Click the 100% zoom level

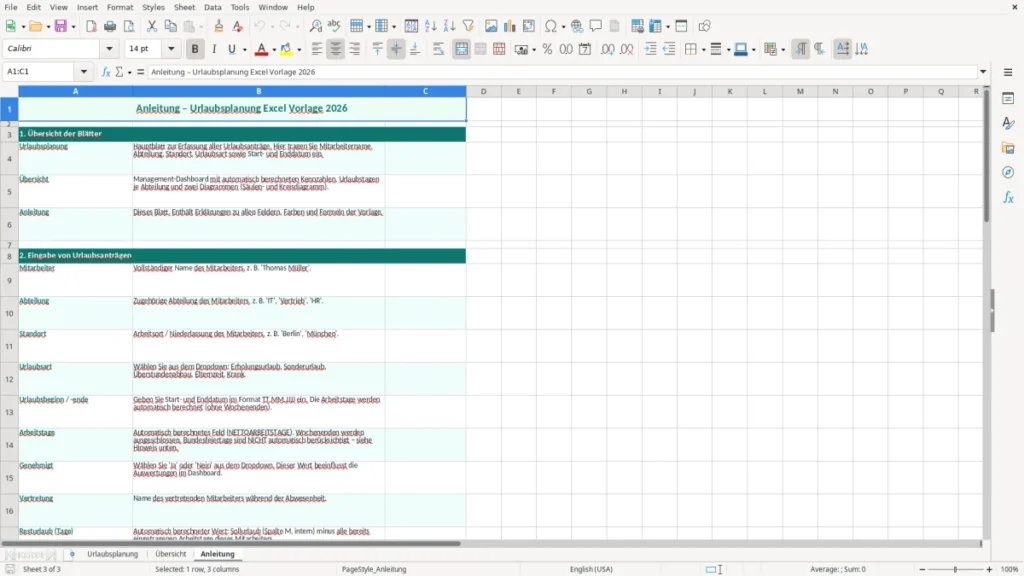coord(1009,569)
